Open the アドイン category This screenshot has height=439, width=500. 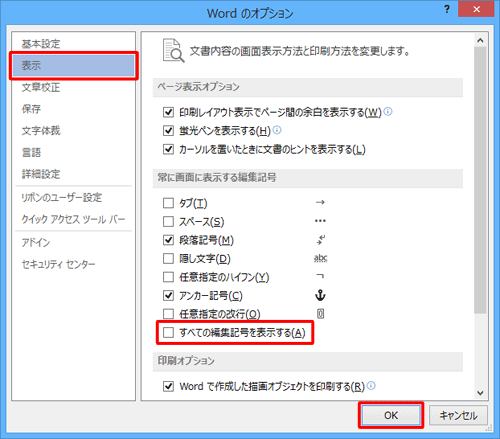point(36,242)
